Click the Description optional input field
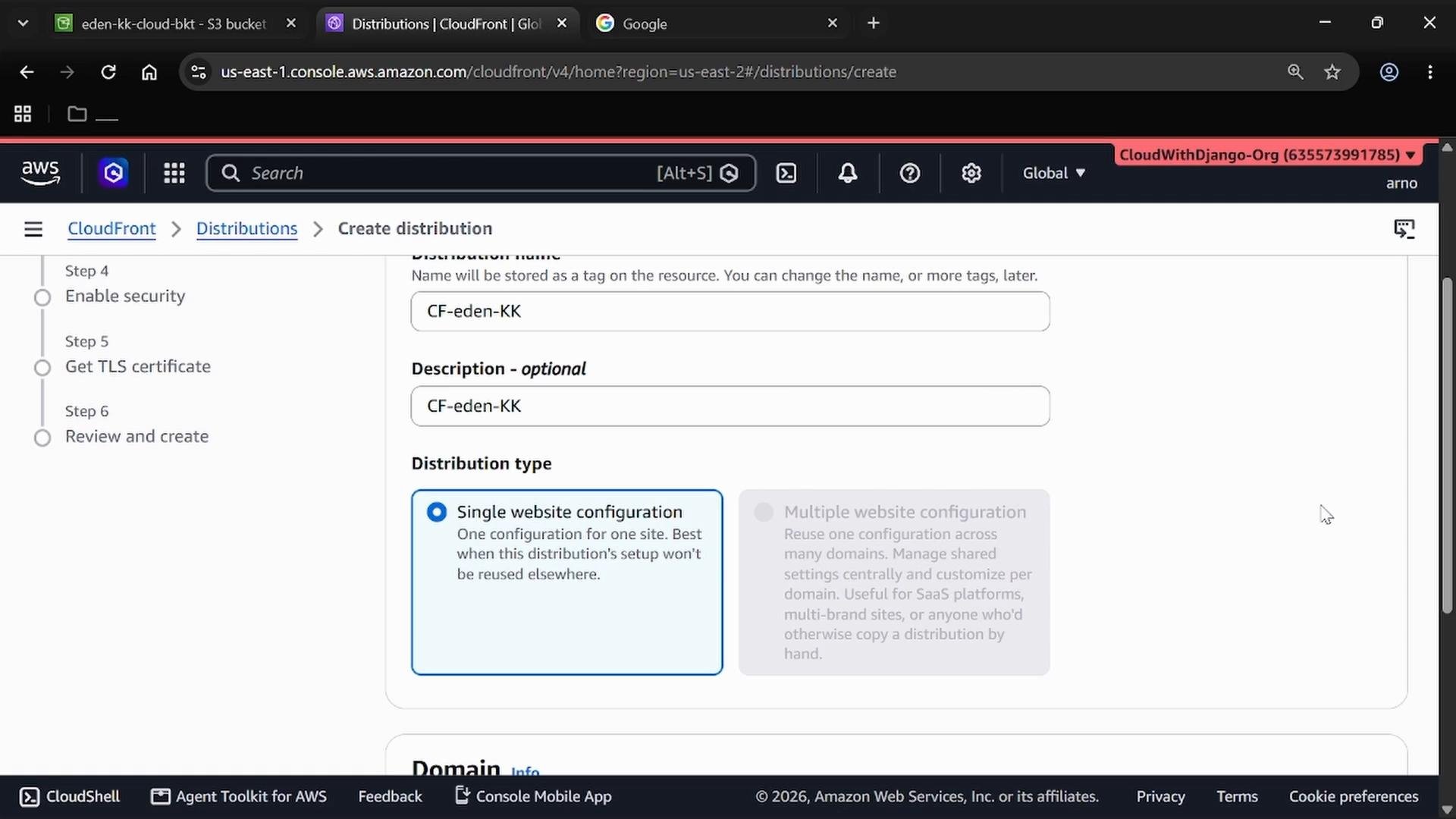Screen dimensions: 1456x819 (730, 406)
